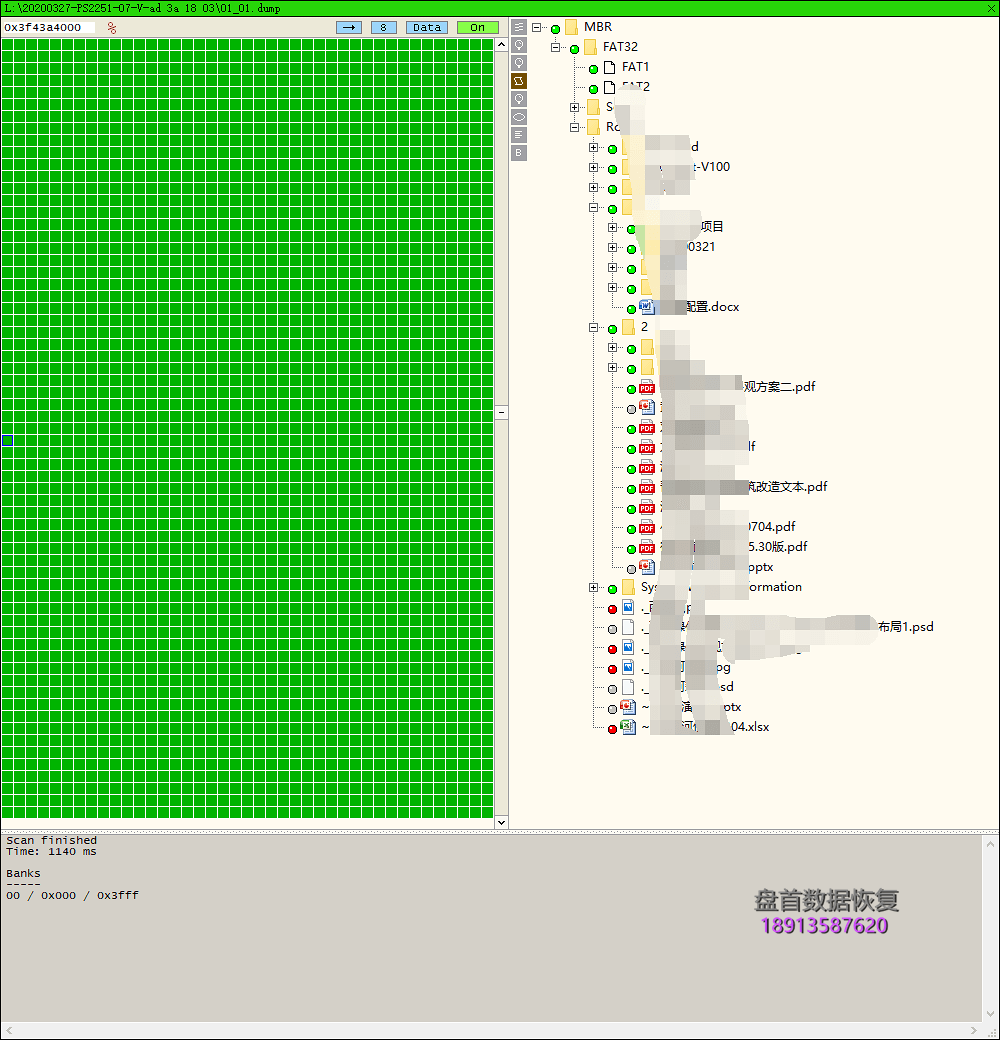
Task: Click the log panel scroll down arrow
Action: 990,1014
